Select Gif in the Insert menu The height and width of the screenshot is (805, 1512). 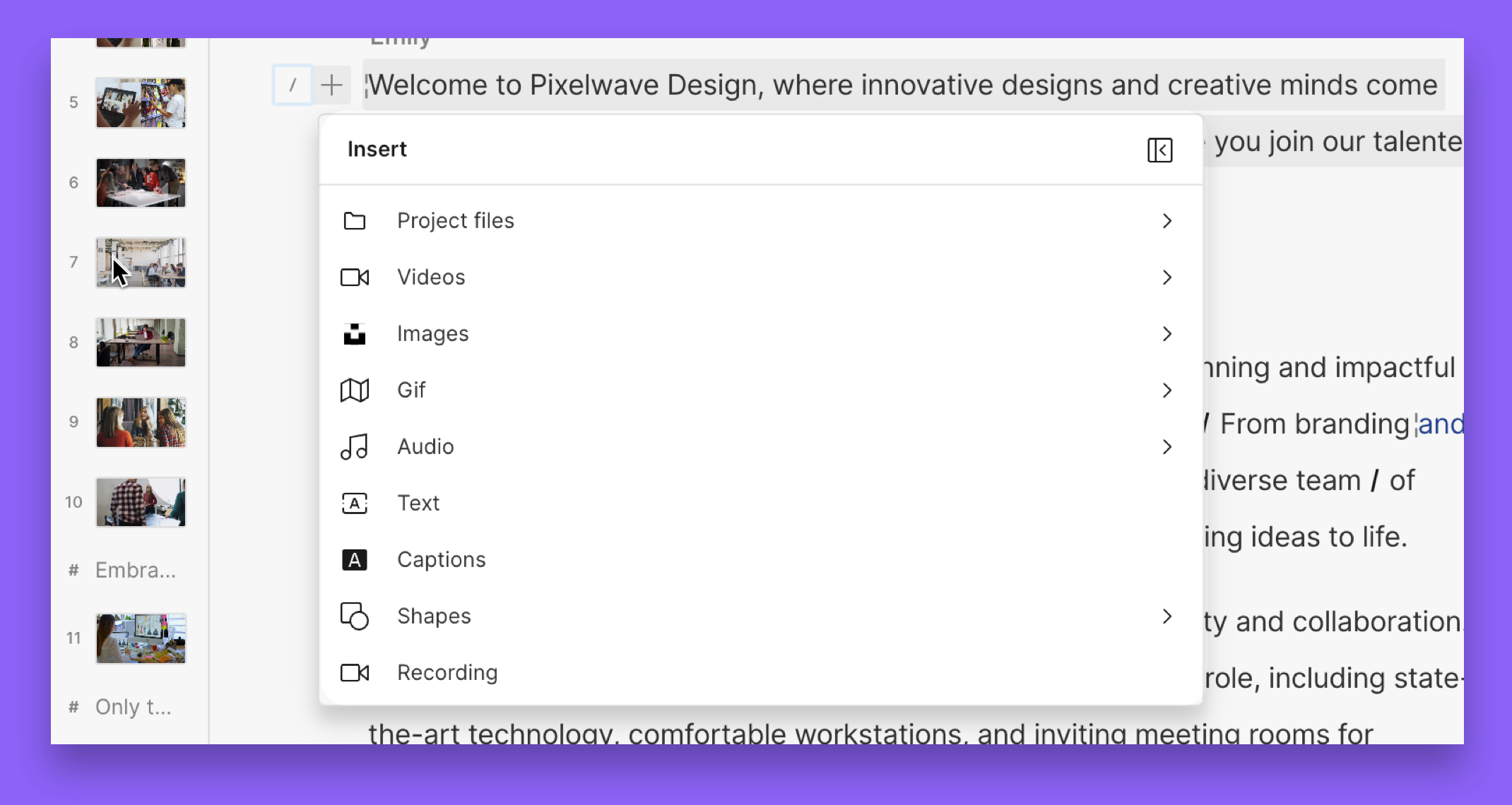click(x=761, y=390)
